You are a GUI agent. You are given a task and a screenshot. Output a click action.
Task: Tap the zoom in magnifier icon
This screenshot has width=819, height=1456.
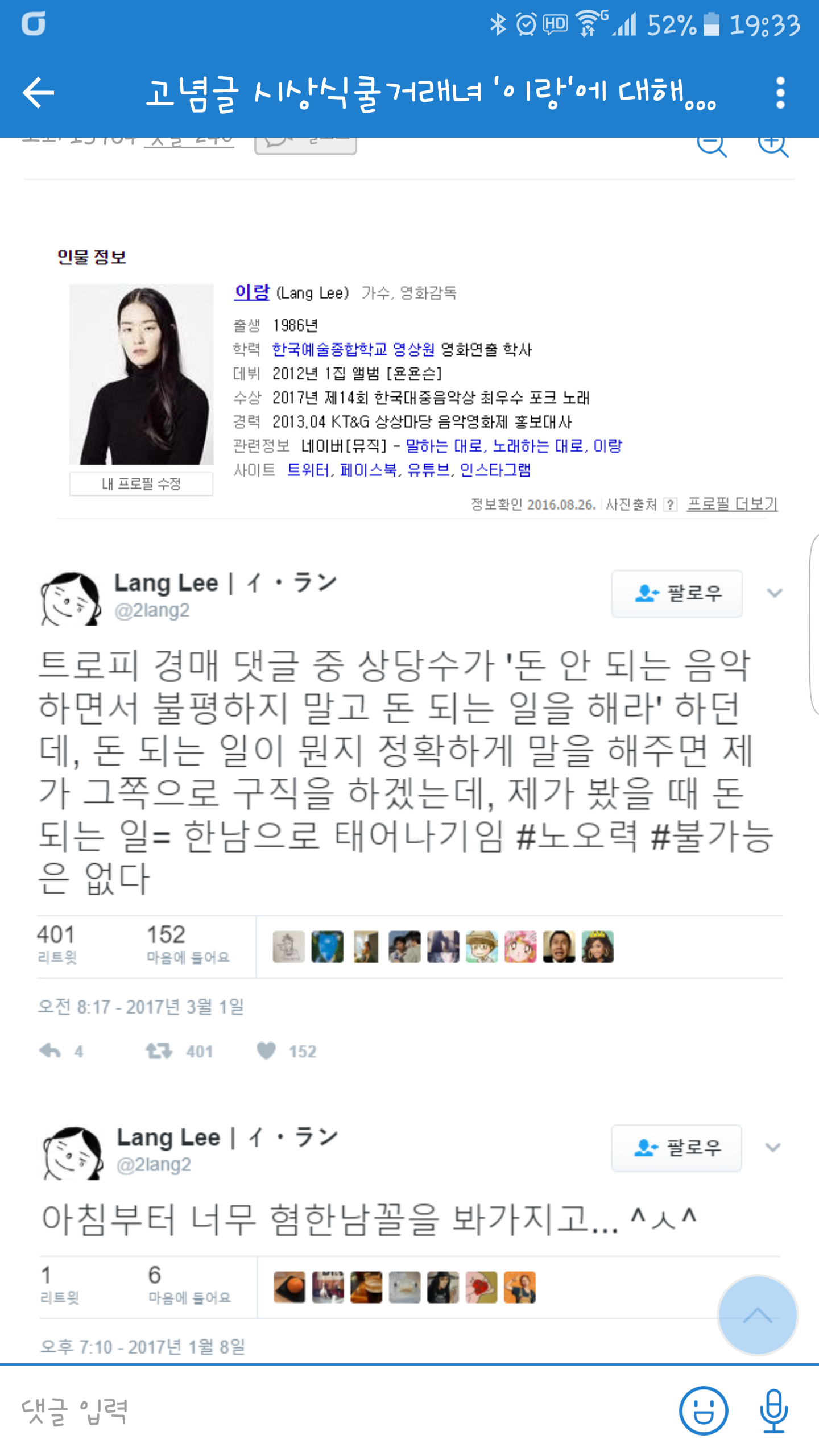point(773,144)
